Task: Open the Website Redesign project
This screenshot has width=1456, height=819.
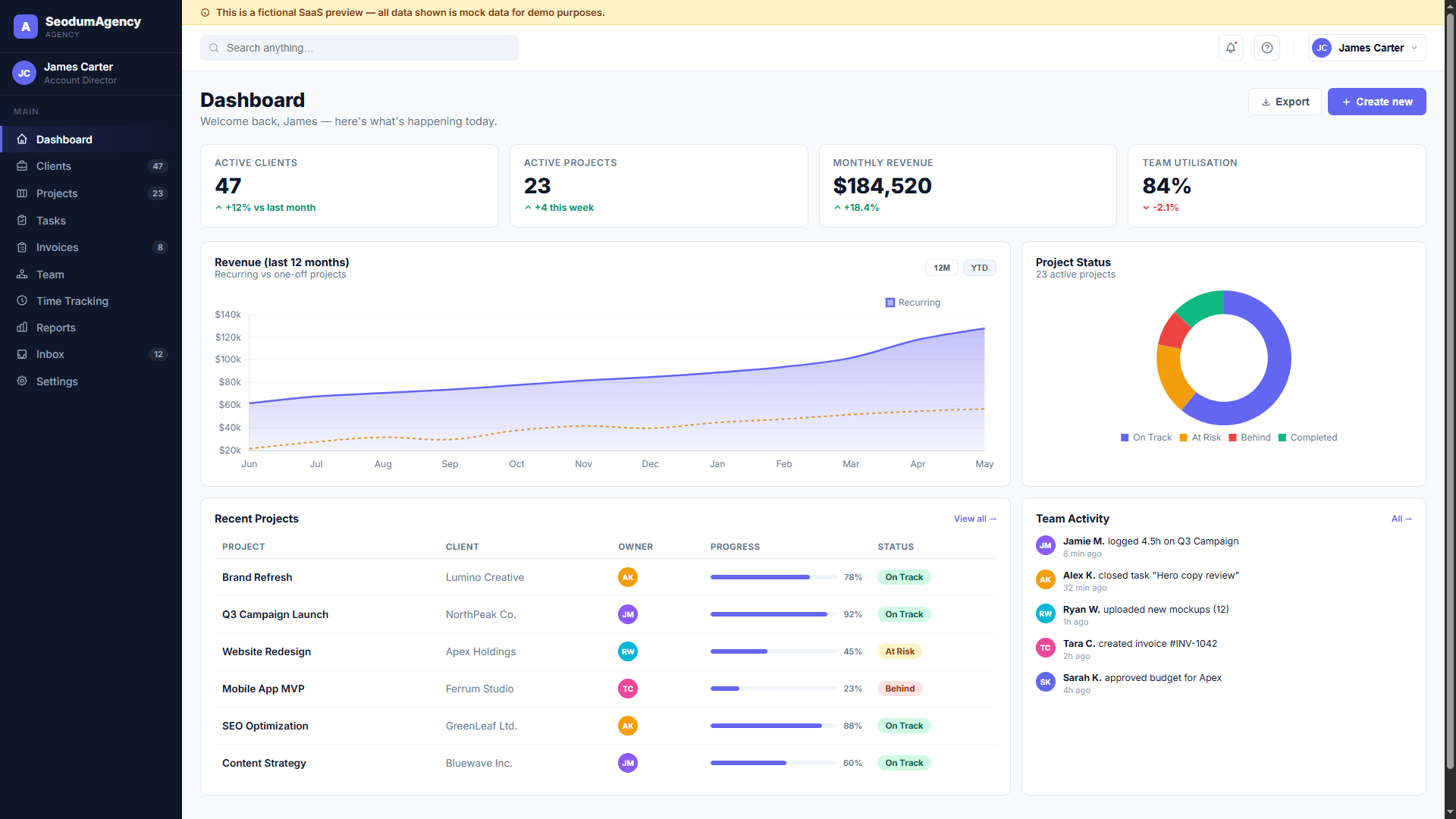Action: (266, 651)
